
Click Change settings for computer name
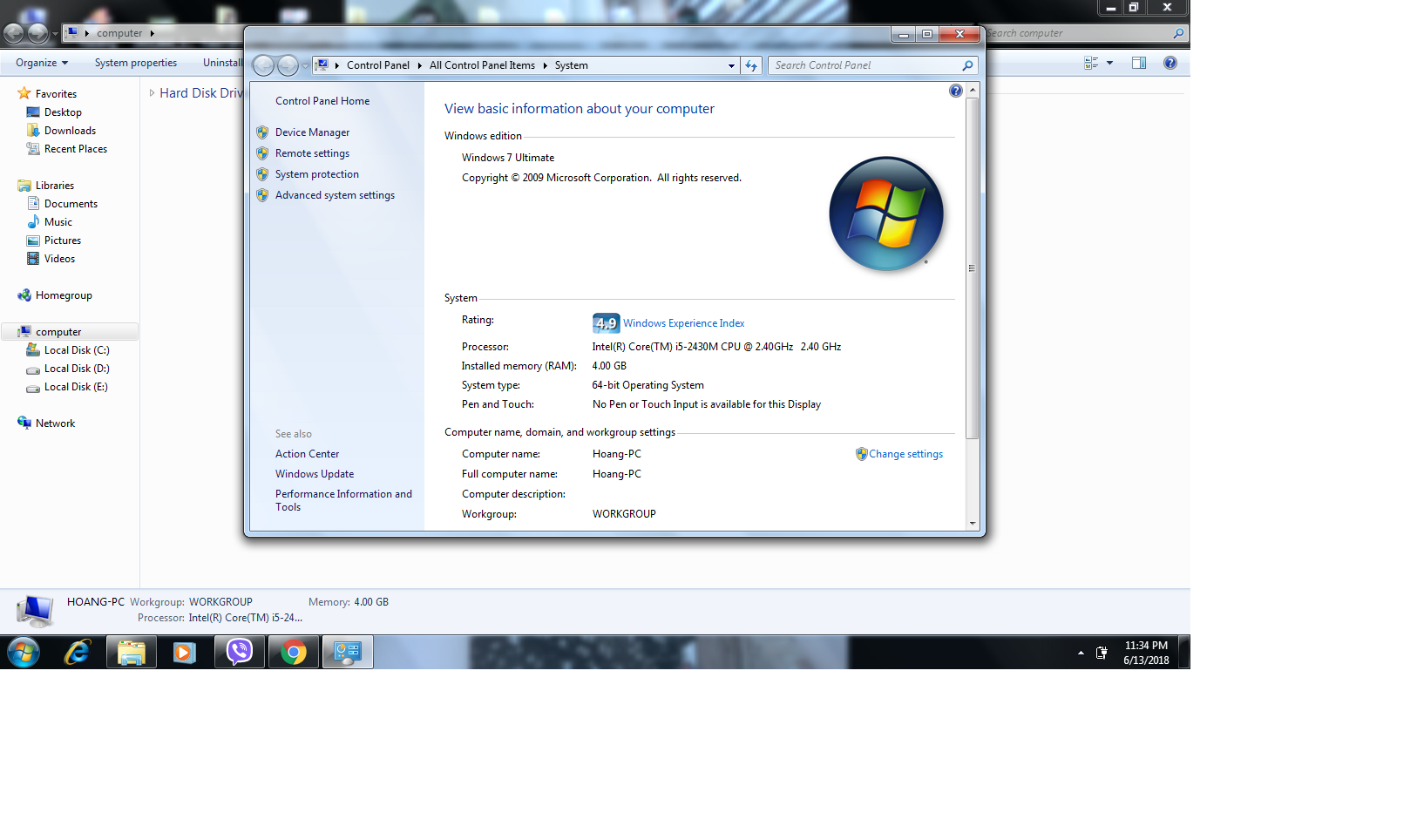point(905,454)
